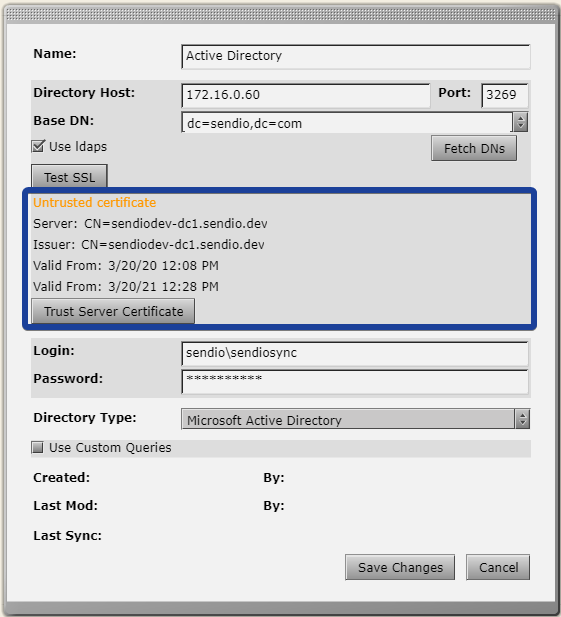Click the Login input field
This screenshot has width=561, height=617.
[x=355, y=354]
